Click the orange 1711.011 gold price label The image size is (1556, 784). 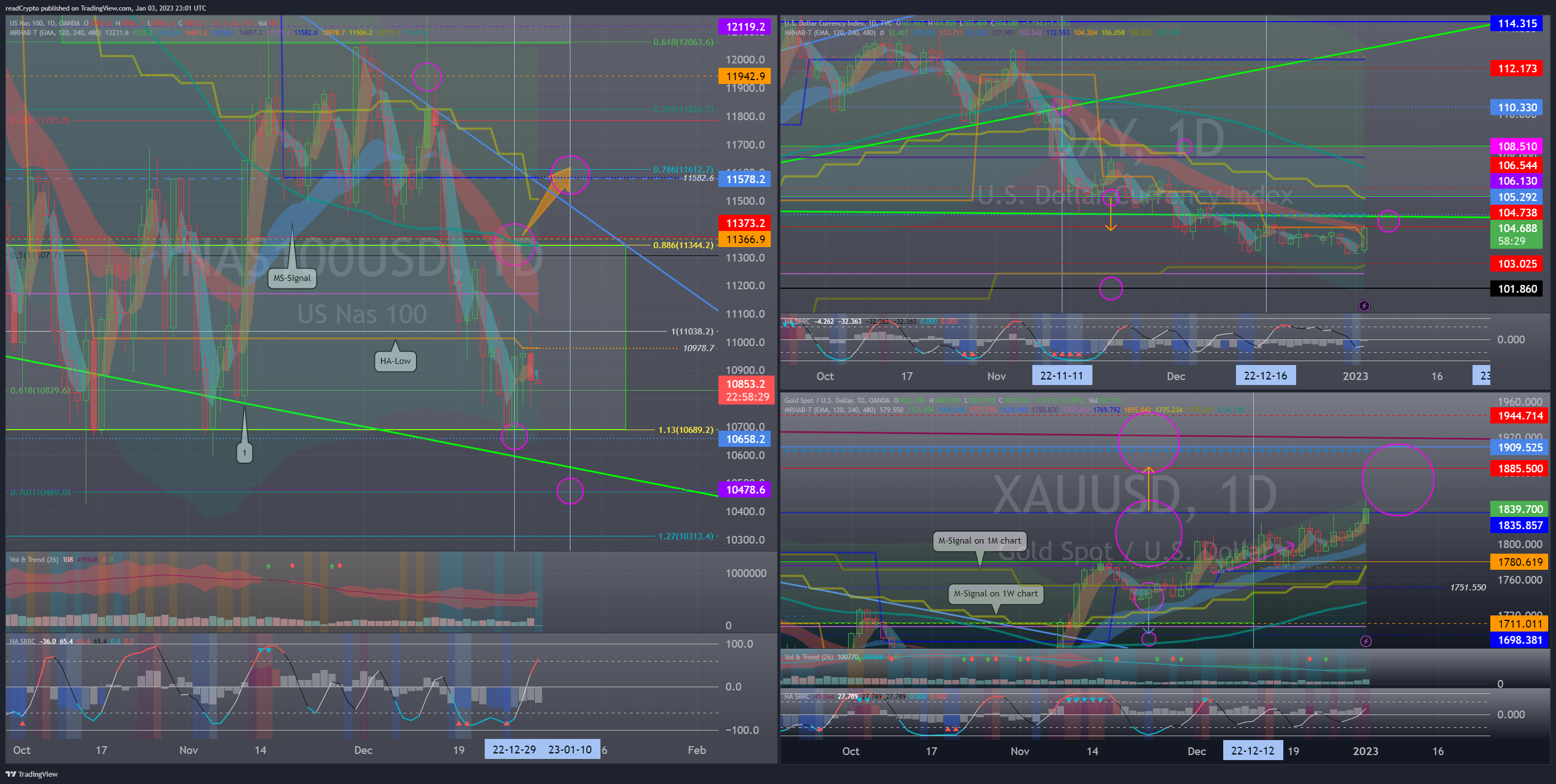tap(1520, 624)
